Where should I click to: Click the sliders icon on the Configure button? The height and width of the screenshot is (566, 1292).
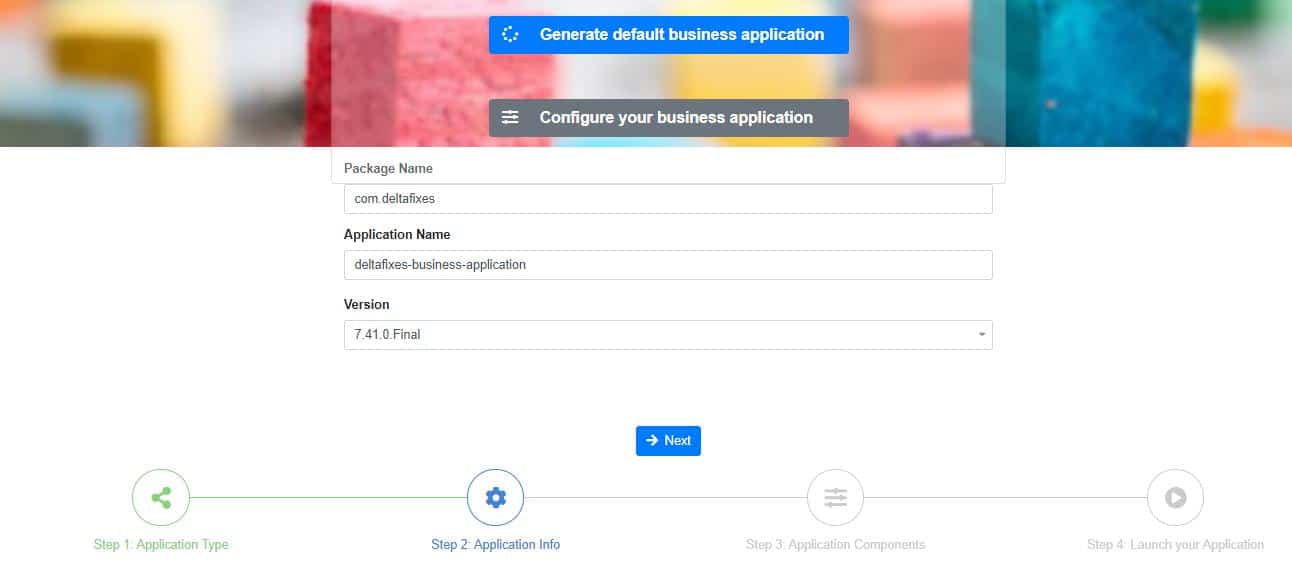[510, 117]
